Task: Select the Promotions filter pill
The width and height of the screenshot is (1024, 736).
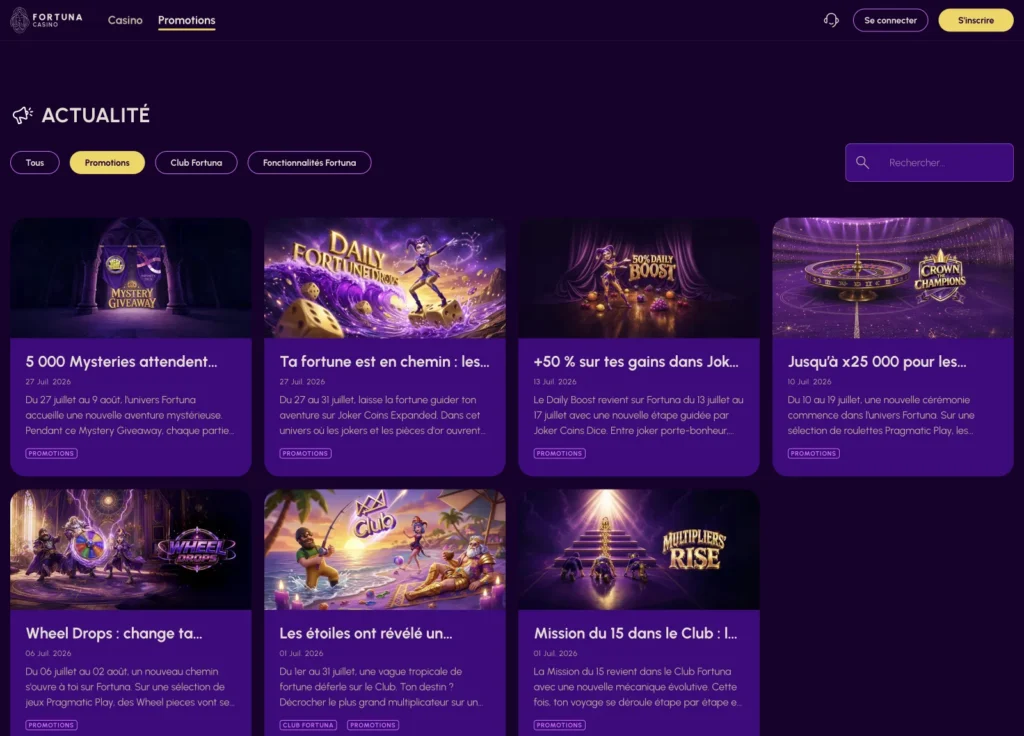Action: [x=107, y=163]
